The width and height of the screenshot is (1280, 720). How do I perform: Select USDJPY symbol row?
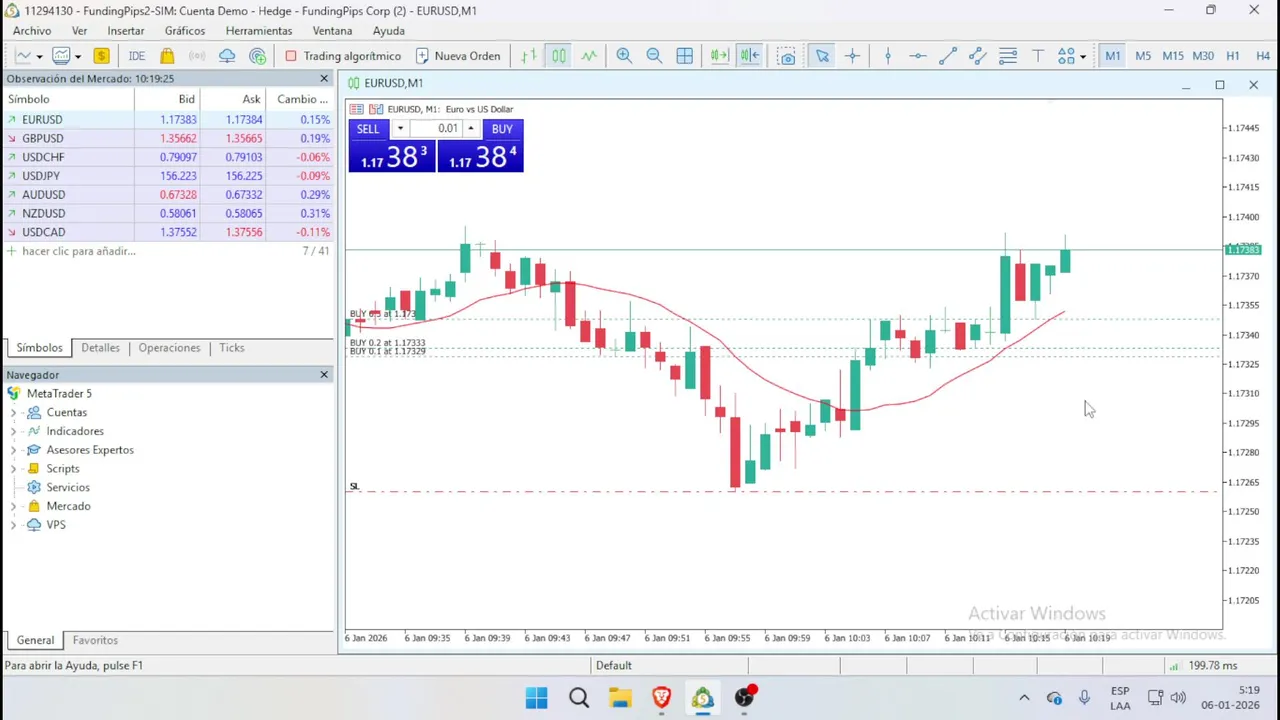[x=168, y=176]
